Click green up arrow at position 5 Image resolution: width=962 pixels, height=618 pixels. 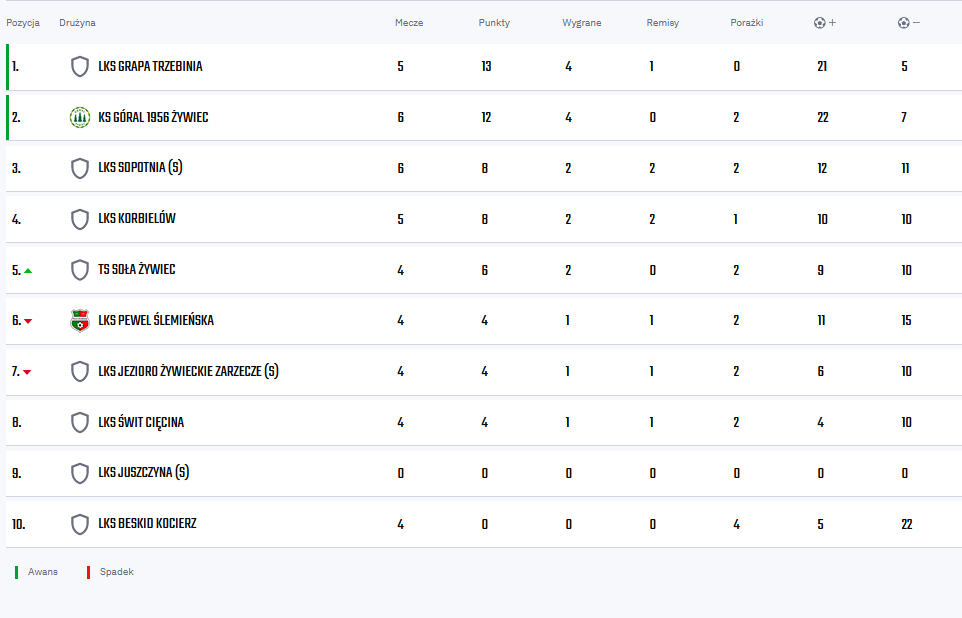click(x=28, y=271)
